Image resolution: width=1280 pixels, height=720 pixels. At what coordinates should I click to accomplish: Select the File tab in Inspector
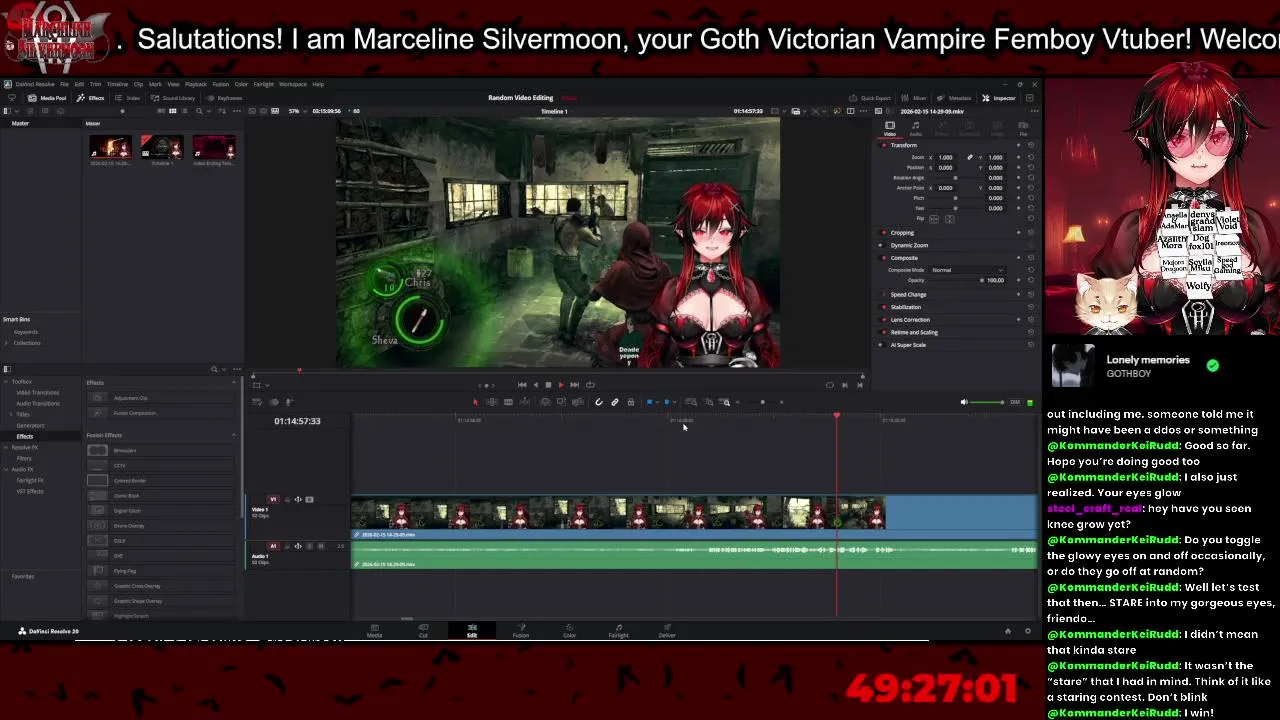point(1023,128)
